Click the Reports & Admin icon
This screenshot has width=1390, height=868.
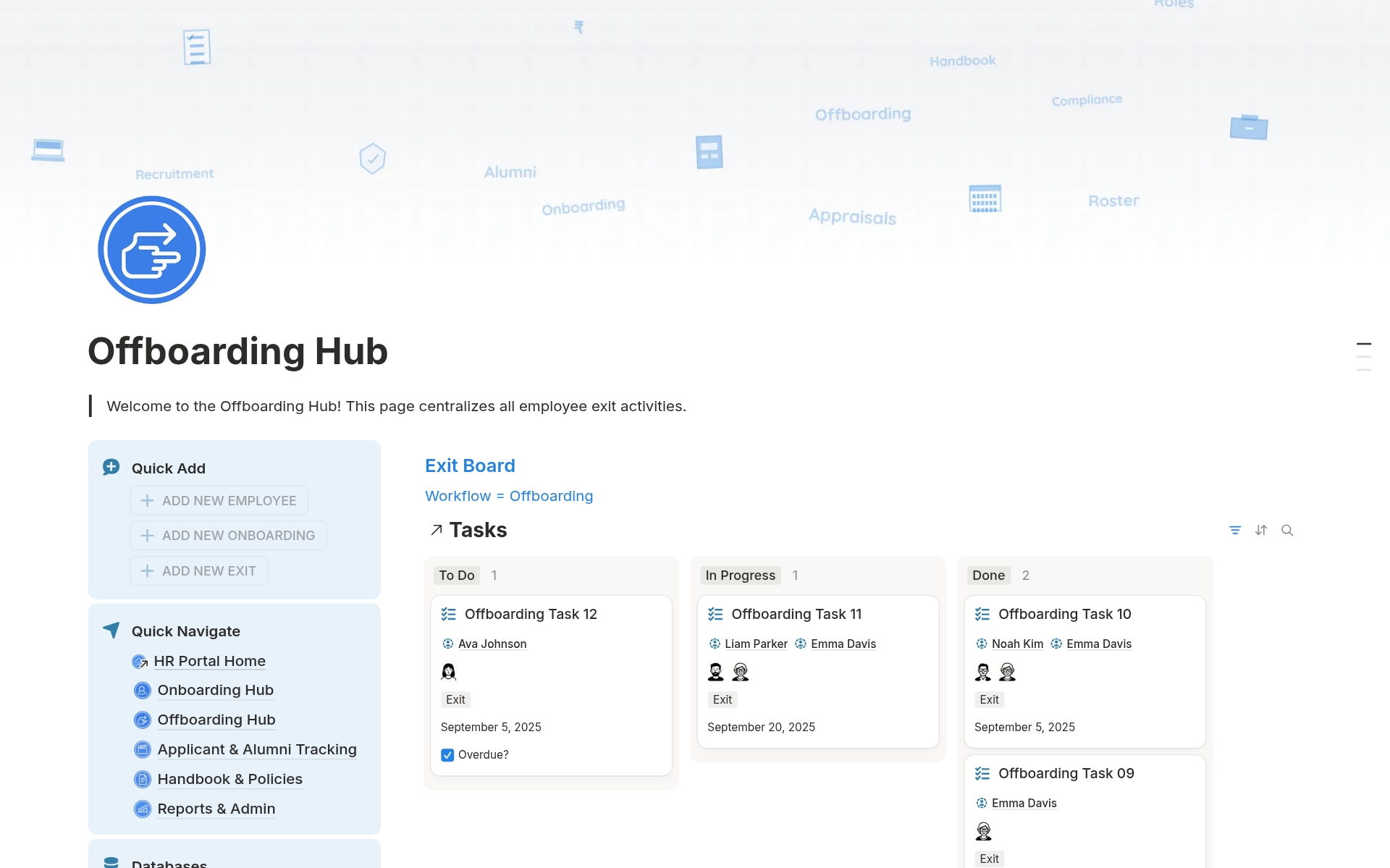click(x=143, y=809)
